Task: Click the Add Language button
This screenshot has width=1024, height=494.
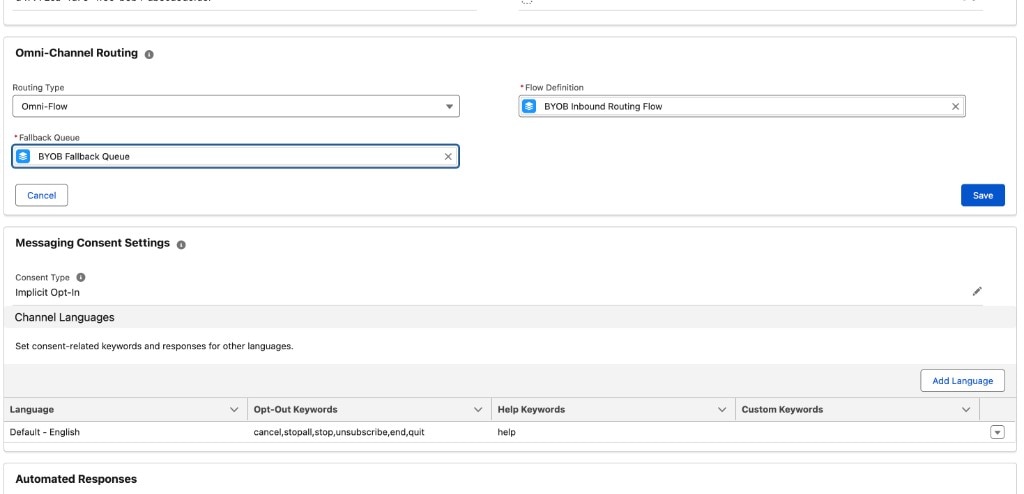Action: (963, 381)
